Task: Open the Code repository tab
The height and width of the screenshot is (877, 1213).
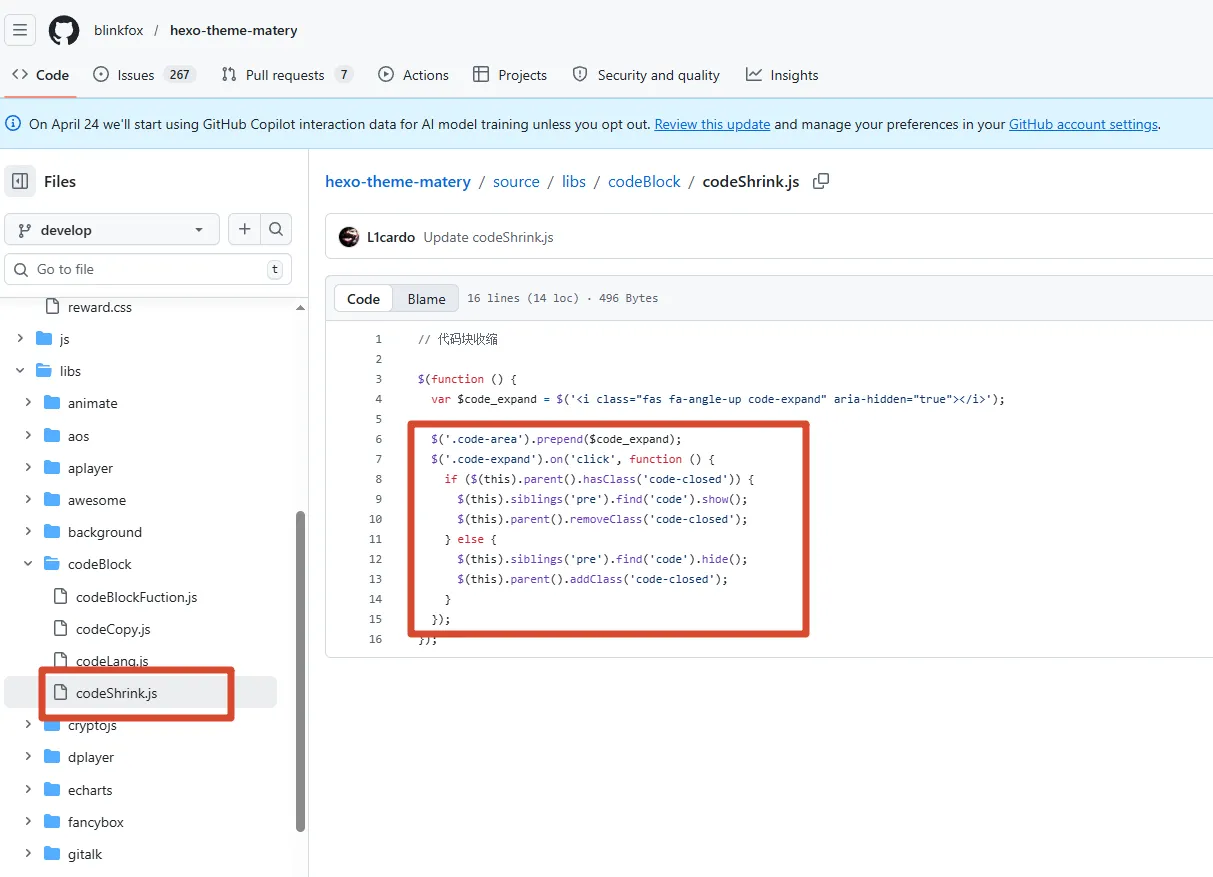Action: pos(41,75)
